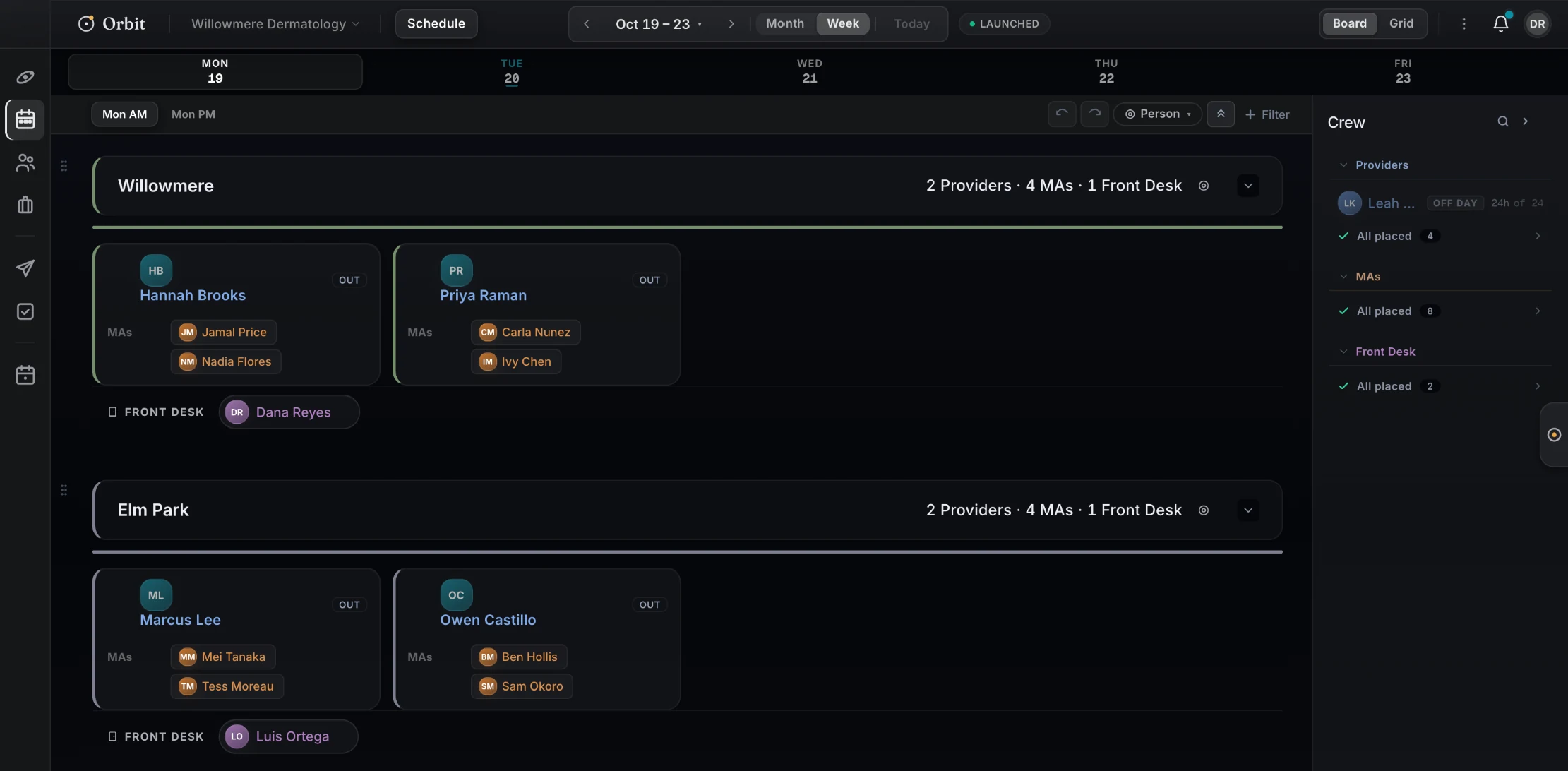This screenshot has height=771, width=1568.
Task: Toggle OUT on Hannah Brooks card
Action: tap(349, 280)
